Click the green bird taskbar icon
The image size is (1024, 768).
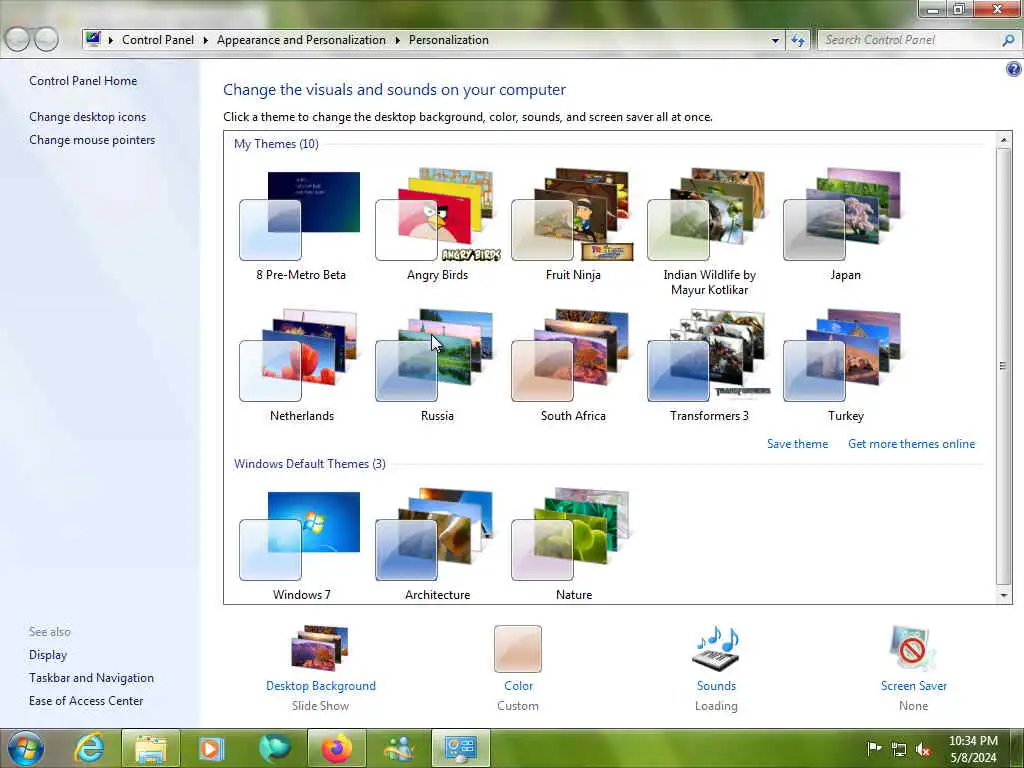274,748
